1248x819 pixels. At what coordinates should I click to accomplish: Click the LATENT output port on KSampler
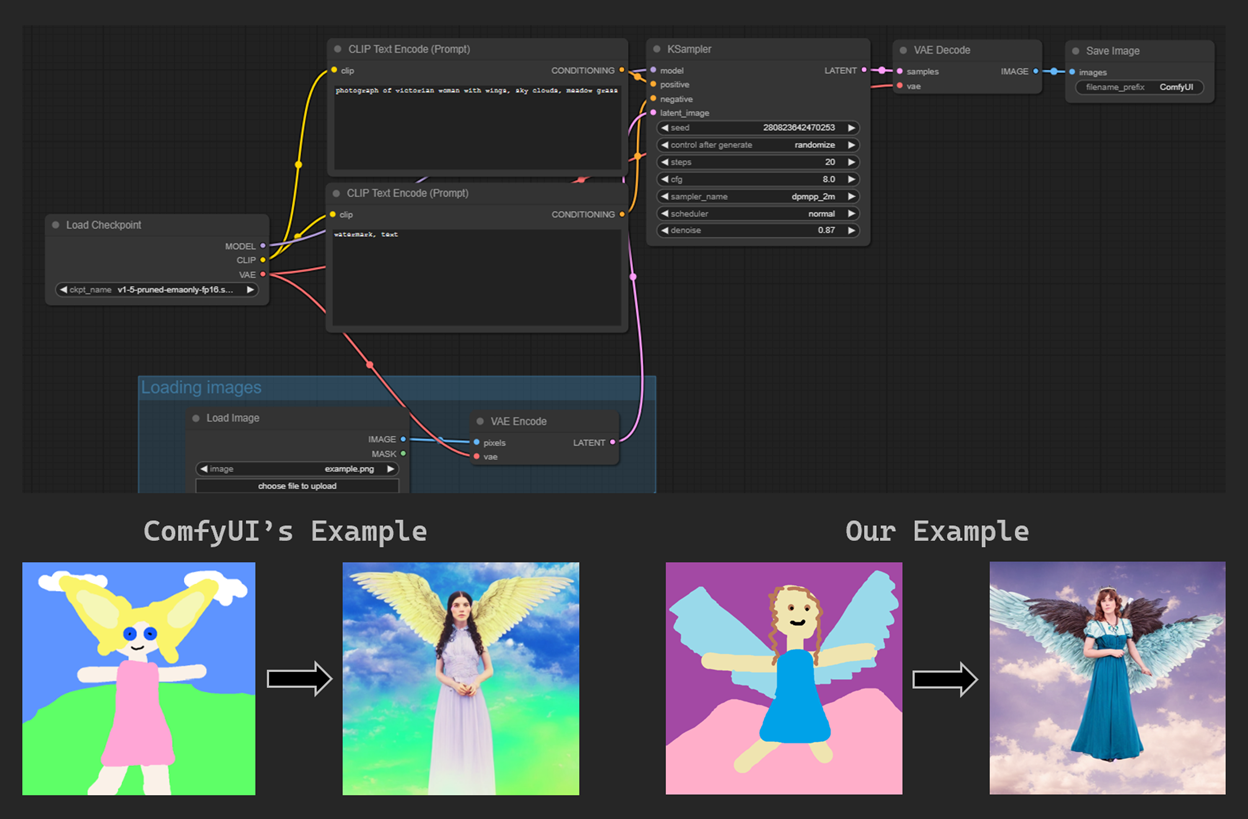[x=865, y=70]
